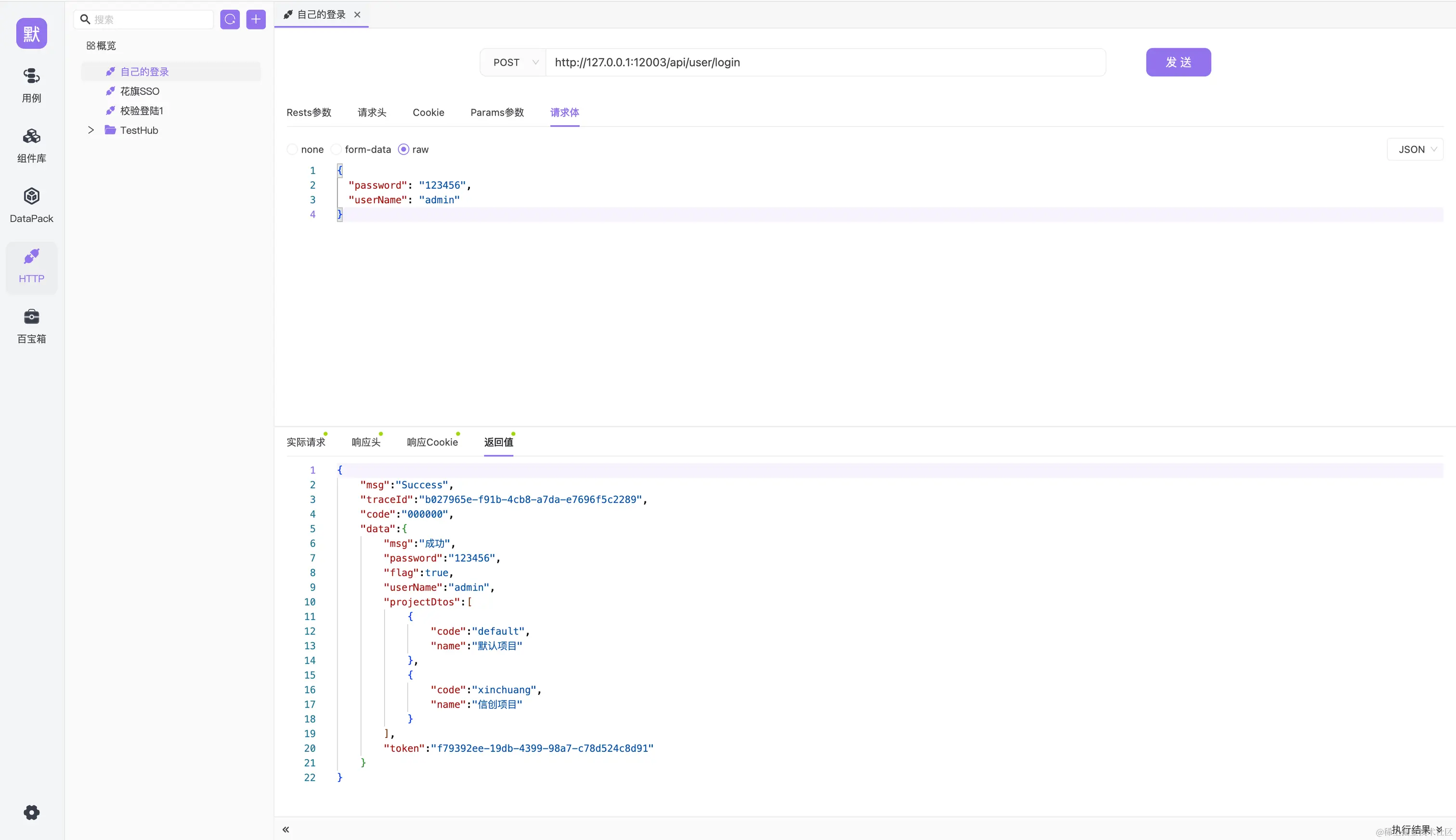1456x840 pixels.
Task: Open the 百宝箱 toolbox
Action: (31, 326)
